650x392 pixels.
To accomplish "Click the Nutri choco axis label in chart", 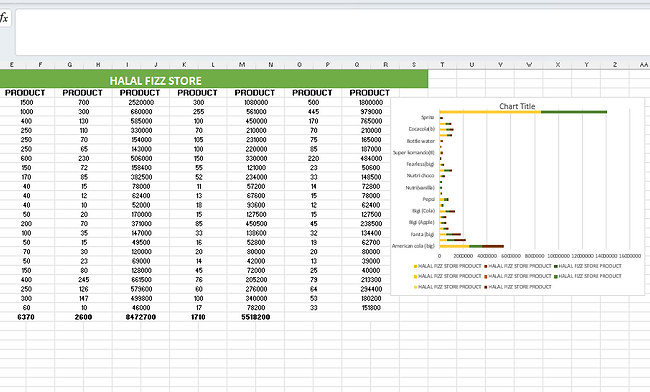I will pos(420,175).
